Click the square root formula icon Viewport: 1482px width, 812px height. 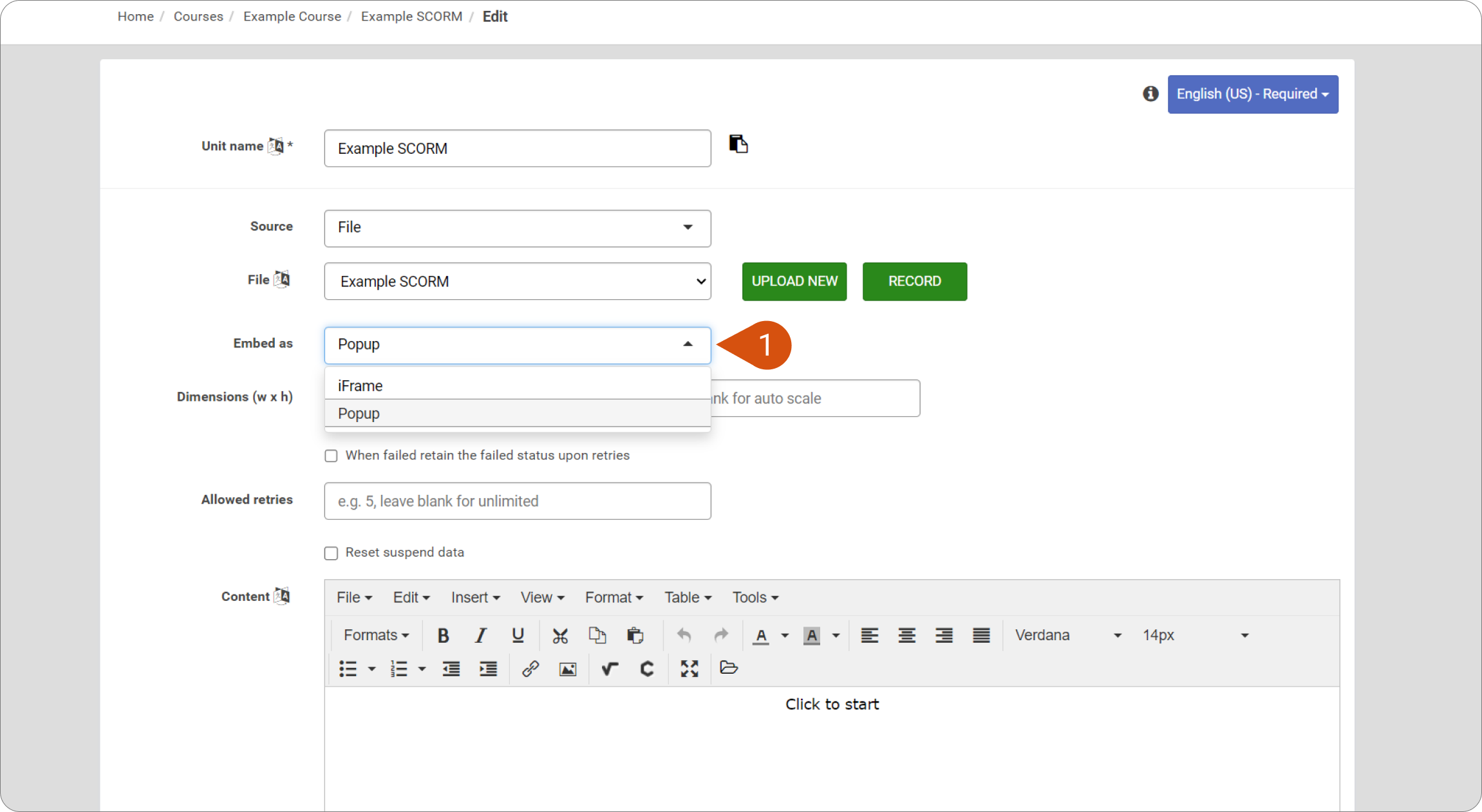click(x=610, y=669)
